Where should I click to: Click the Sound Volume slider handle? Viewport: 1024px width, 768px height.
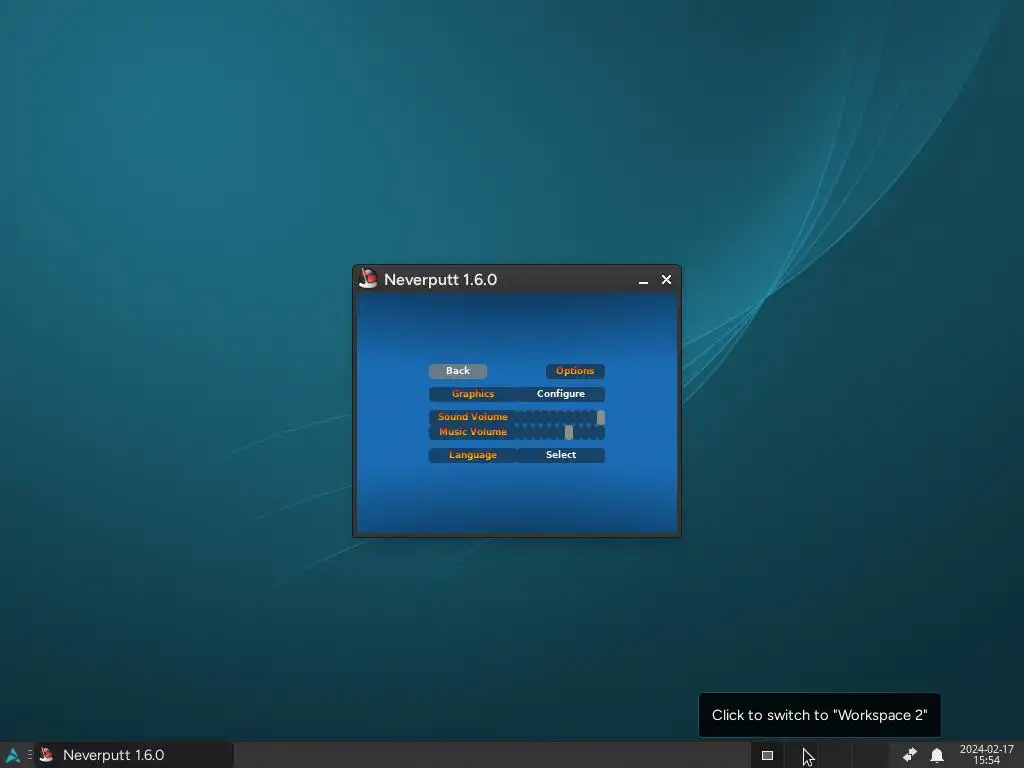(601, 417)
